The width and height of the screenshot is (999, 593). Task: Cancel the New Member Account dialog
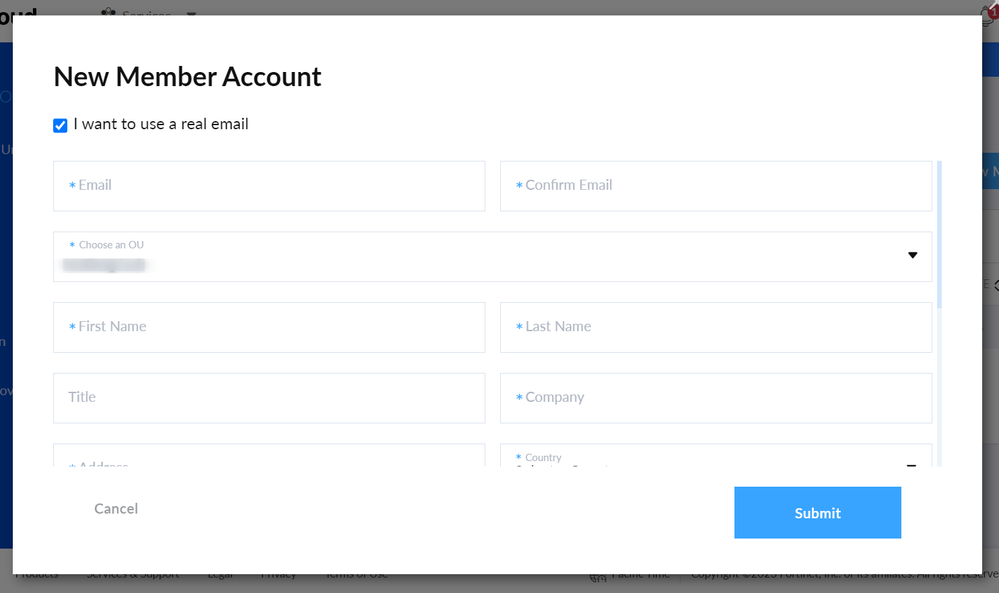[116, 509]
